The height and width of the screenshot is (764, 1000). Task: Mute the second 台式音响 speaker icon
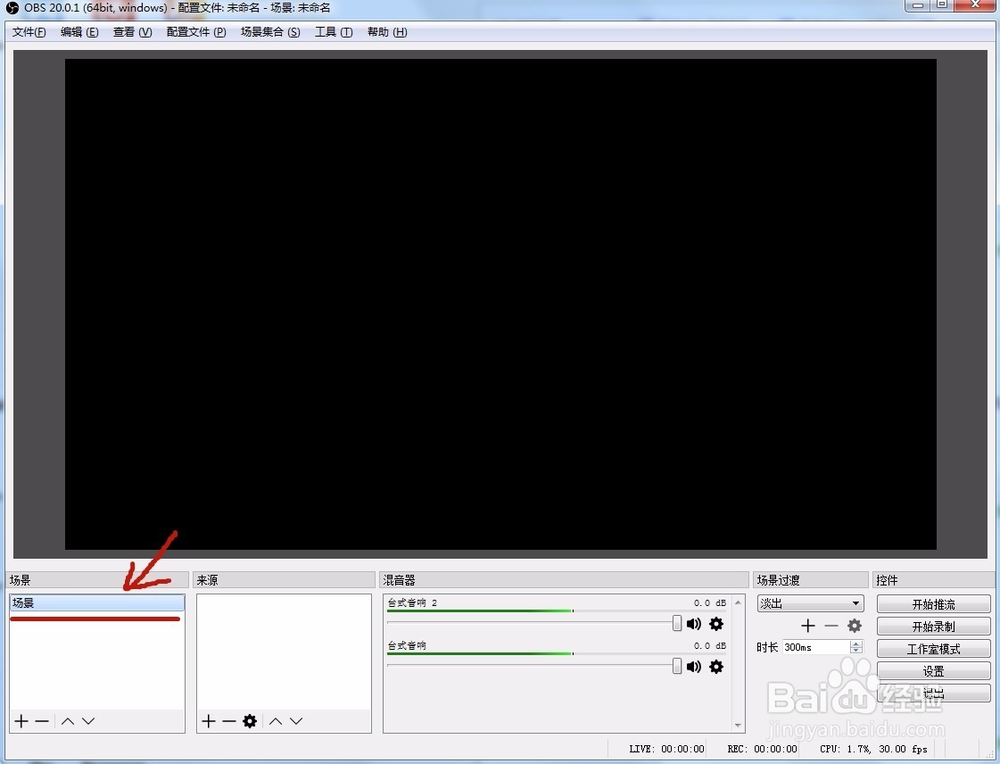(694, 666)
